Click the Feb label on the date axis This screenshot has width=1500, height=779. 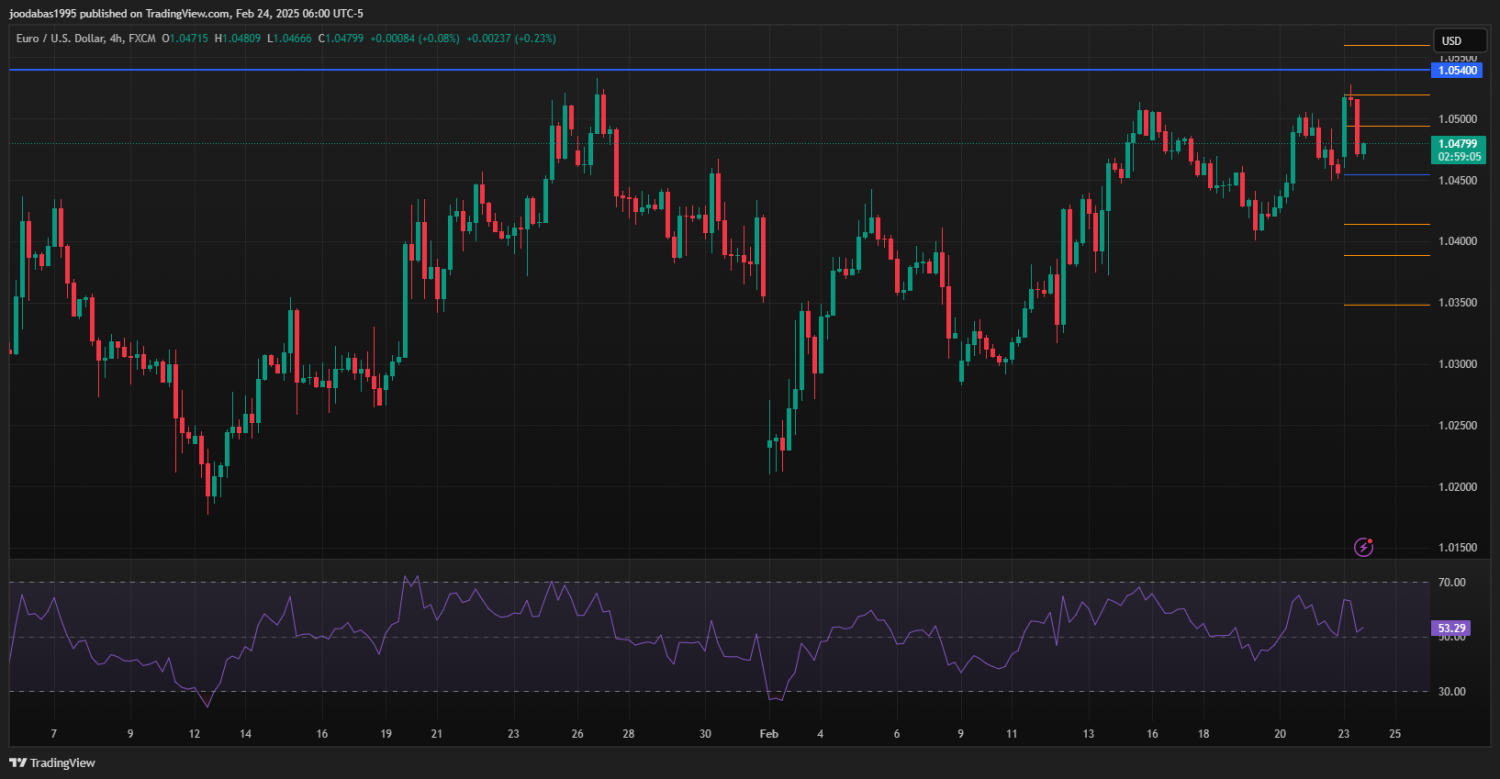[x=768, y=734]
